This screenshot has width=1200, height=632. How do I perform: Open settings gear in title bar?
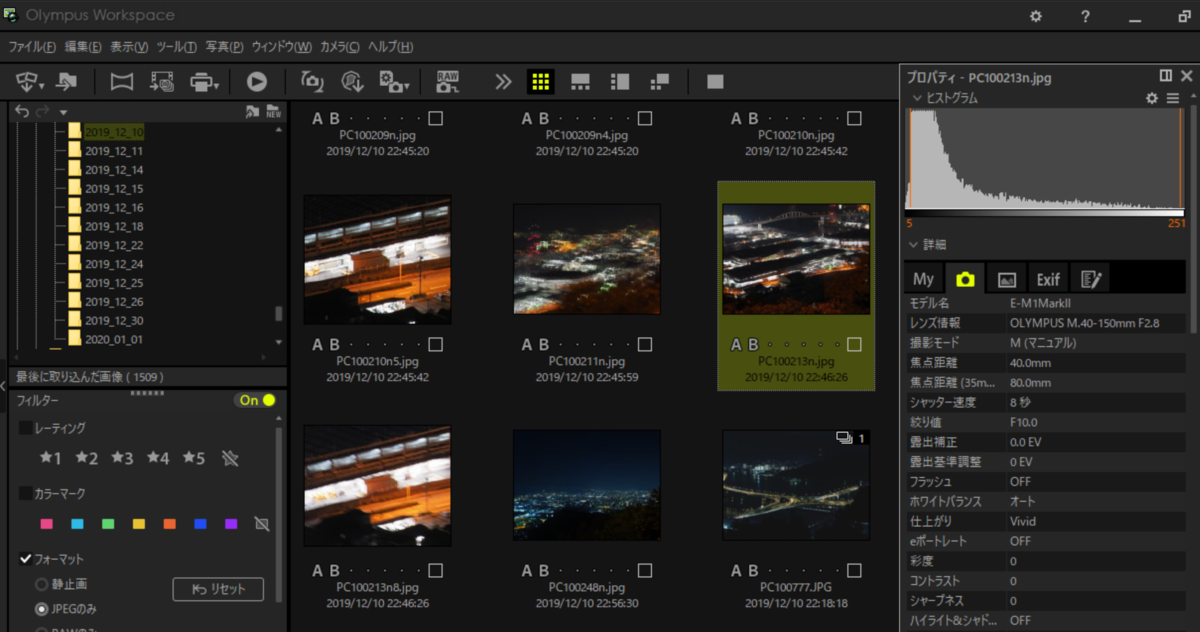tap(1036, 16)
